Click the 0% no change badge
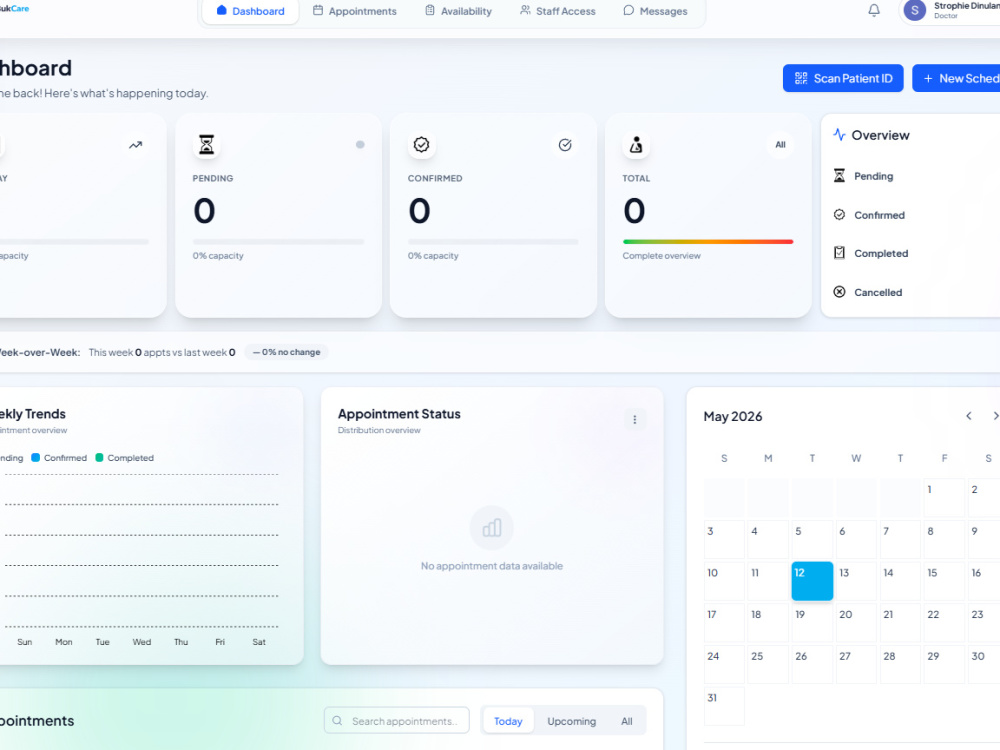The image size is (1000, 750). pyautogui.click(x=286, y=352)
